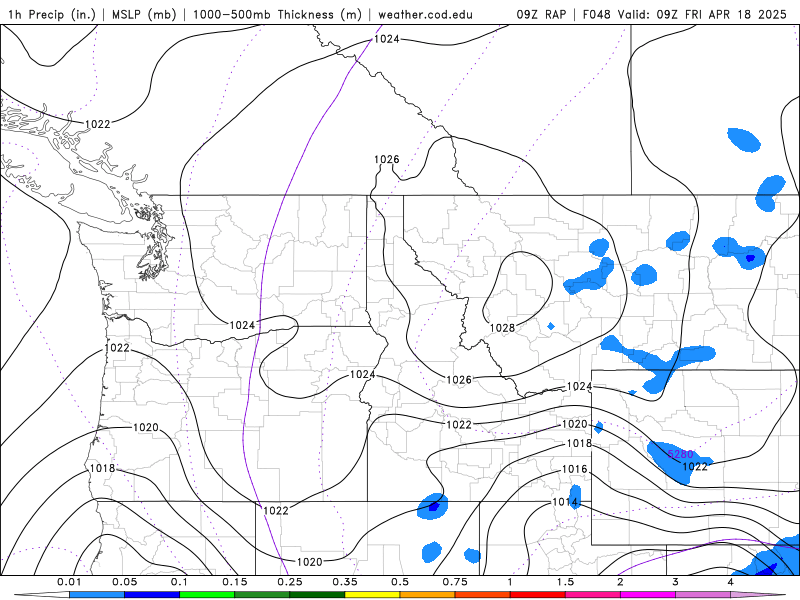Click the 0.05 legend value
This screenshot has height=600, width=800.
pyautogui.click(x=124, y=582)
